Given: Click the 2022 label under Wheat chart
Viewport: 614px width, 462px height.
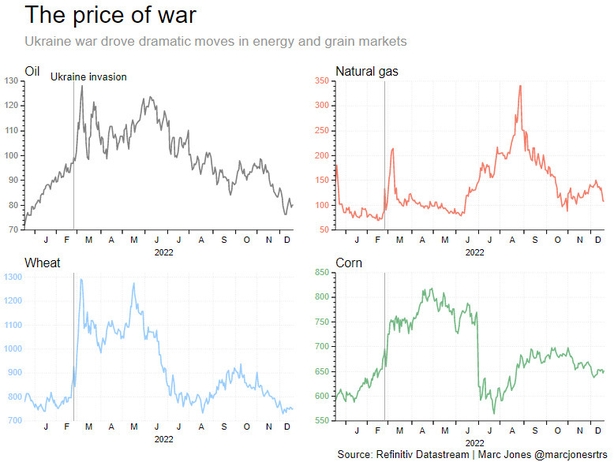Looking at the screenshot, I should pyautogui.click(x=164, y=439).
